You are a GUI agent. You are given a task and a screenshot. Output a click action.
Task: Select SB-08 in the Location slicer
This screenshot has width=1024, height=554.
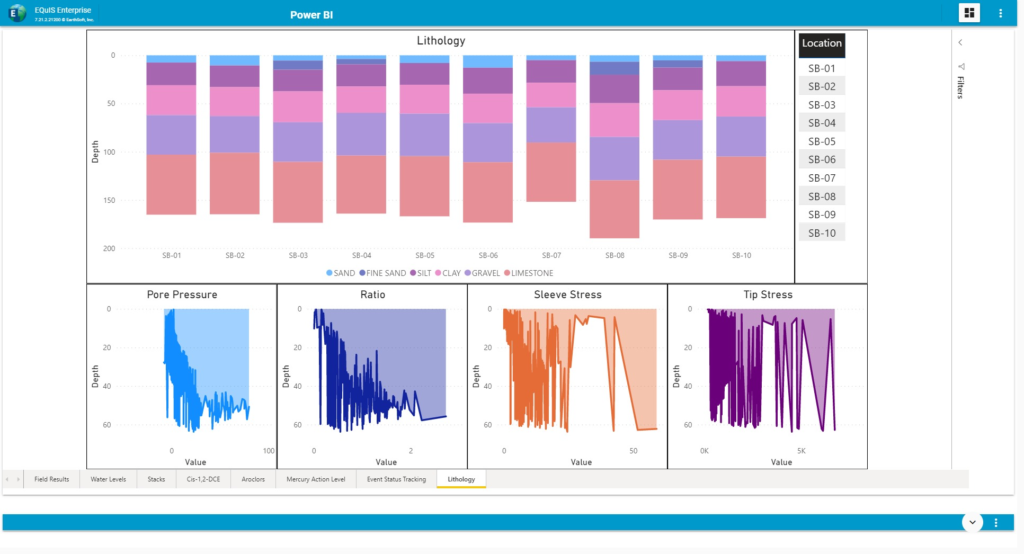click(822, 196)
